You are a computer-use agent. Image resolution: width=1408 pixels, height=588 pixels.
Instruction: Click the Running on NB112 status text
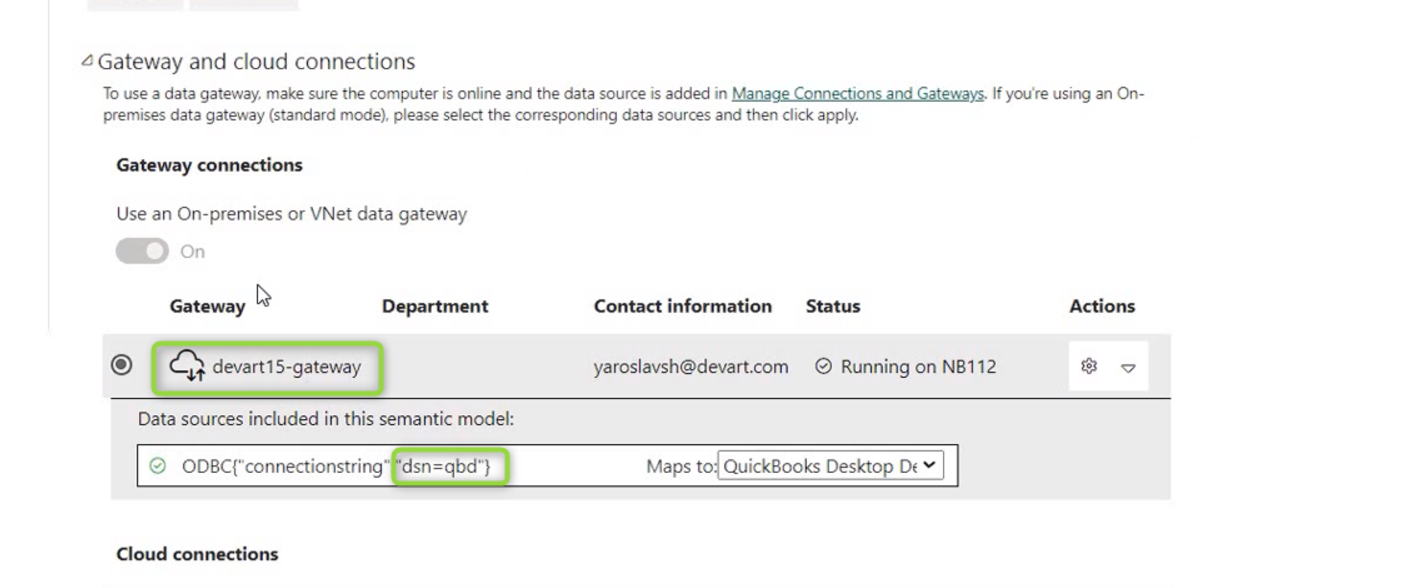[x=918, y=367]
